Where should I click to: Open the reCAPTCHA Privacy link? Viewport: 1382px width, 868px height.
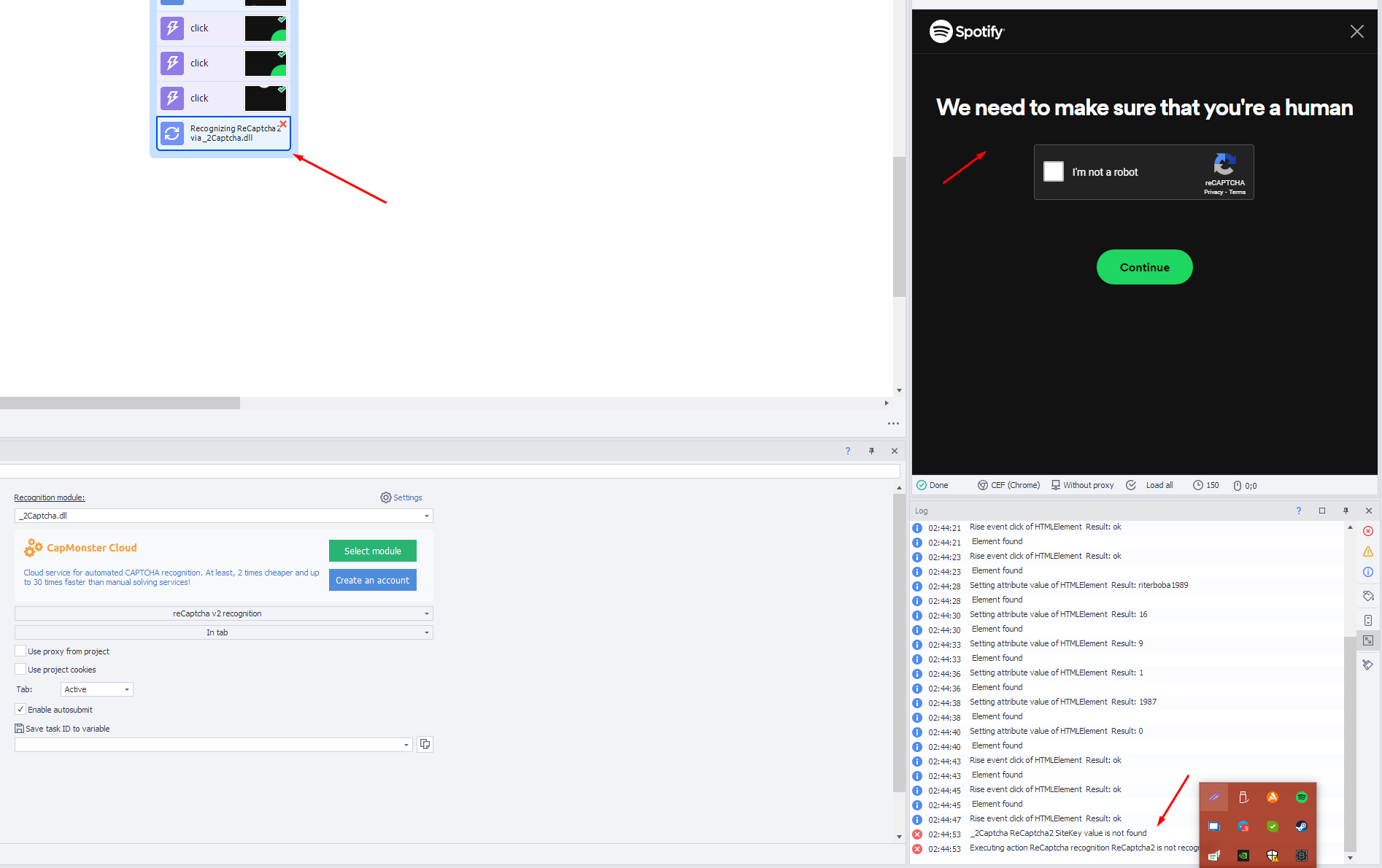(x=1213, y=193)
